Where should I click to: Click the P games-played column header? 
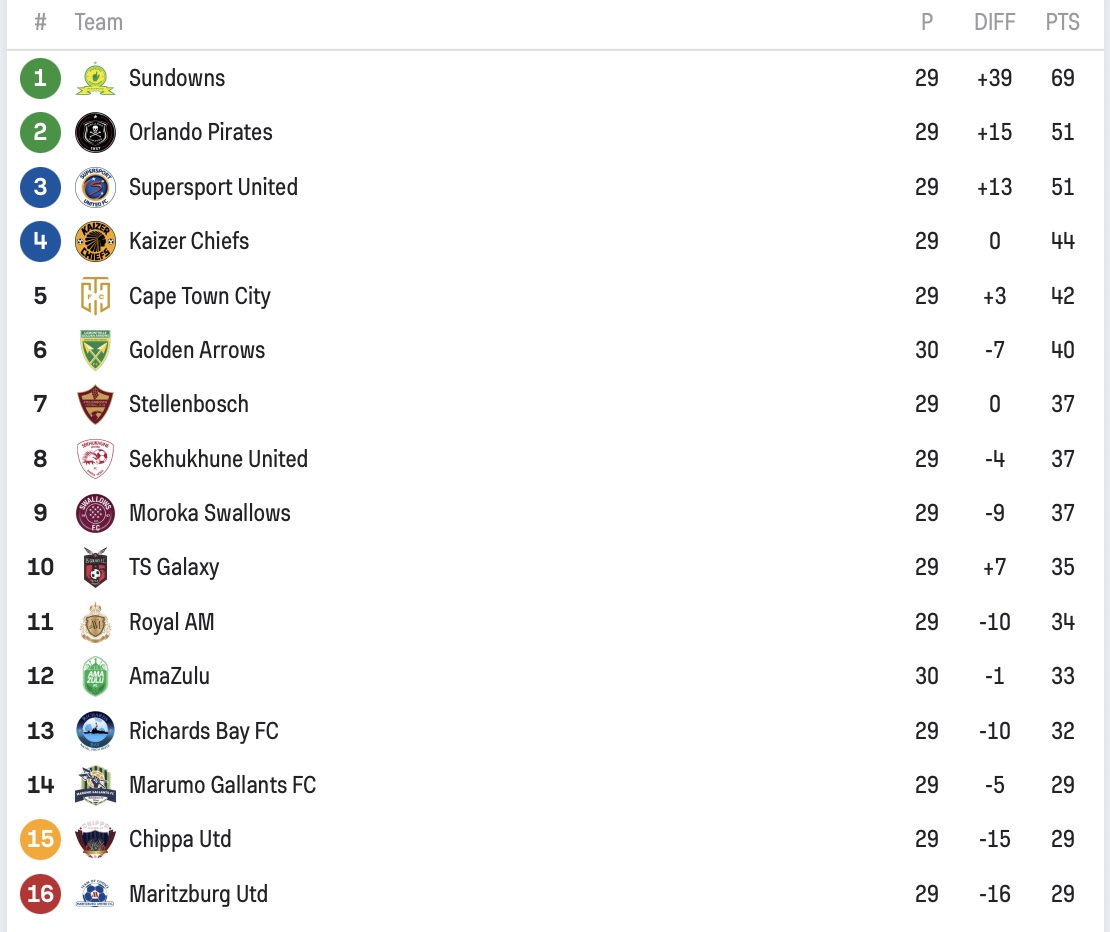(927, 22)
